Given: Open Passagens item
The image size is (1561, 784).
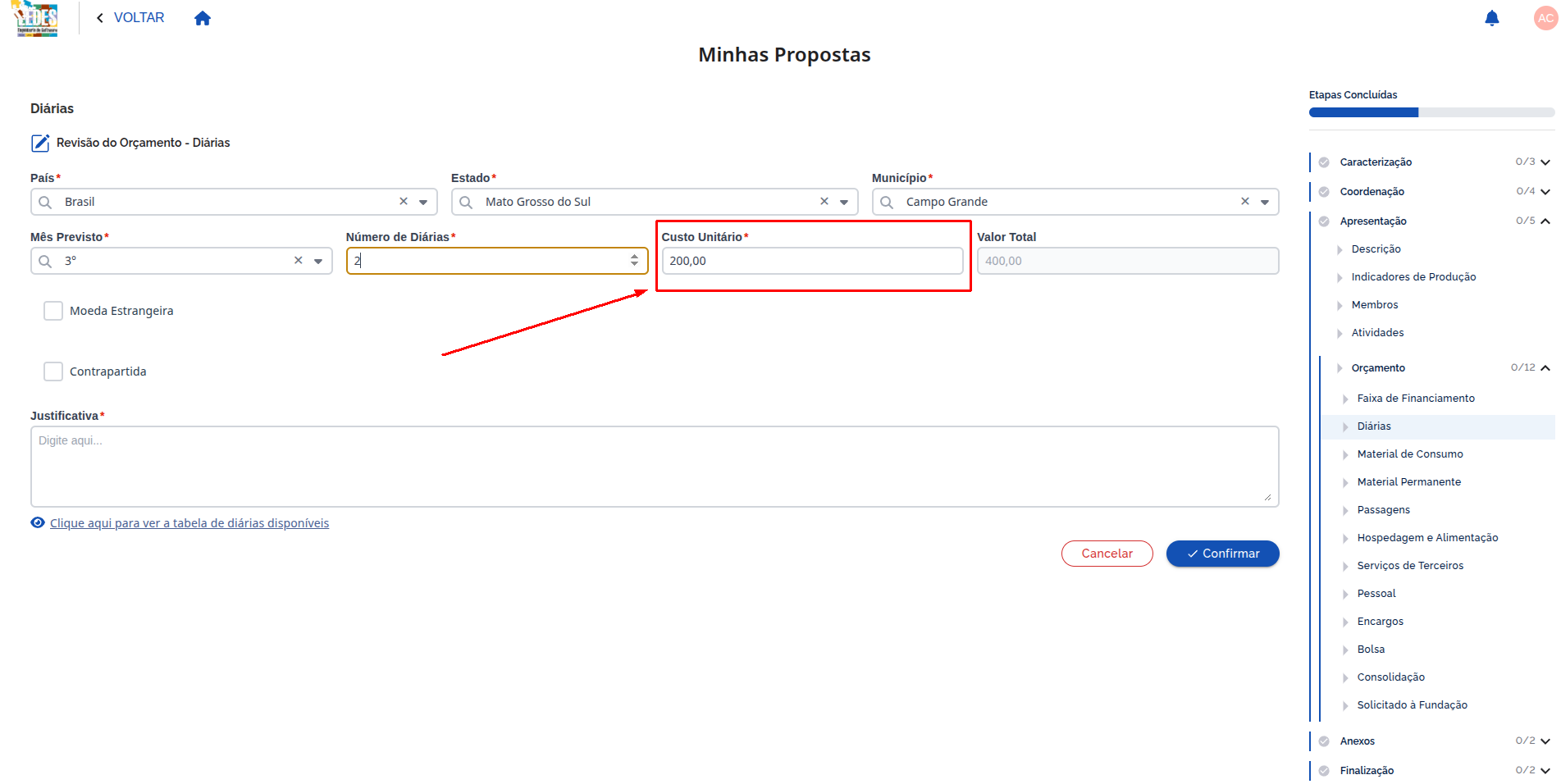Looking at the screenshot, I should click(1383, 510).
